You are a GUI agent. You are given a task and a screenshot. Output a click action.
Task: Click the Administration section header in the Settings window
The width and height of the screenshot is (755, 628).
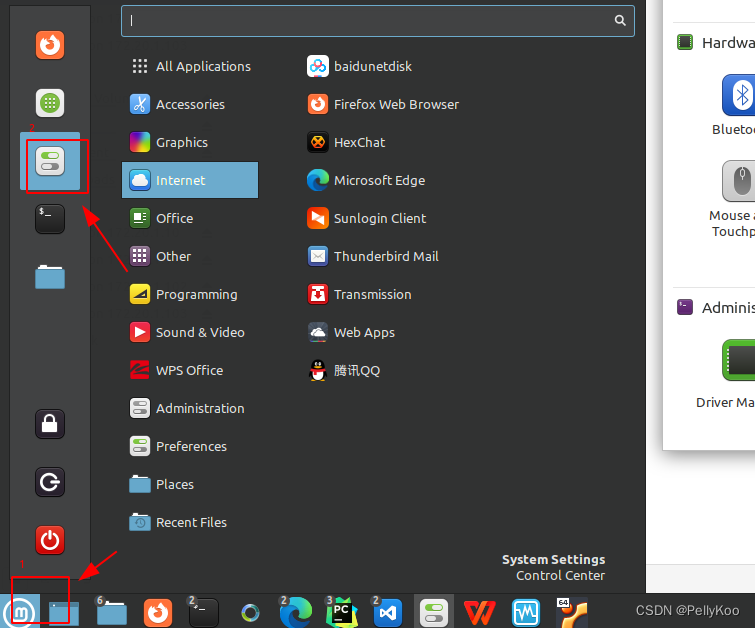coord(716,307)
